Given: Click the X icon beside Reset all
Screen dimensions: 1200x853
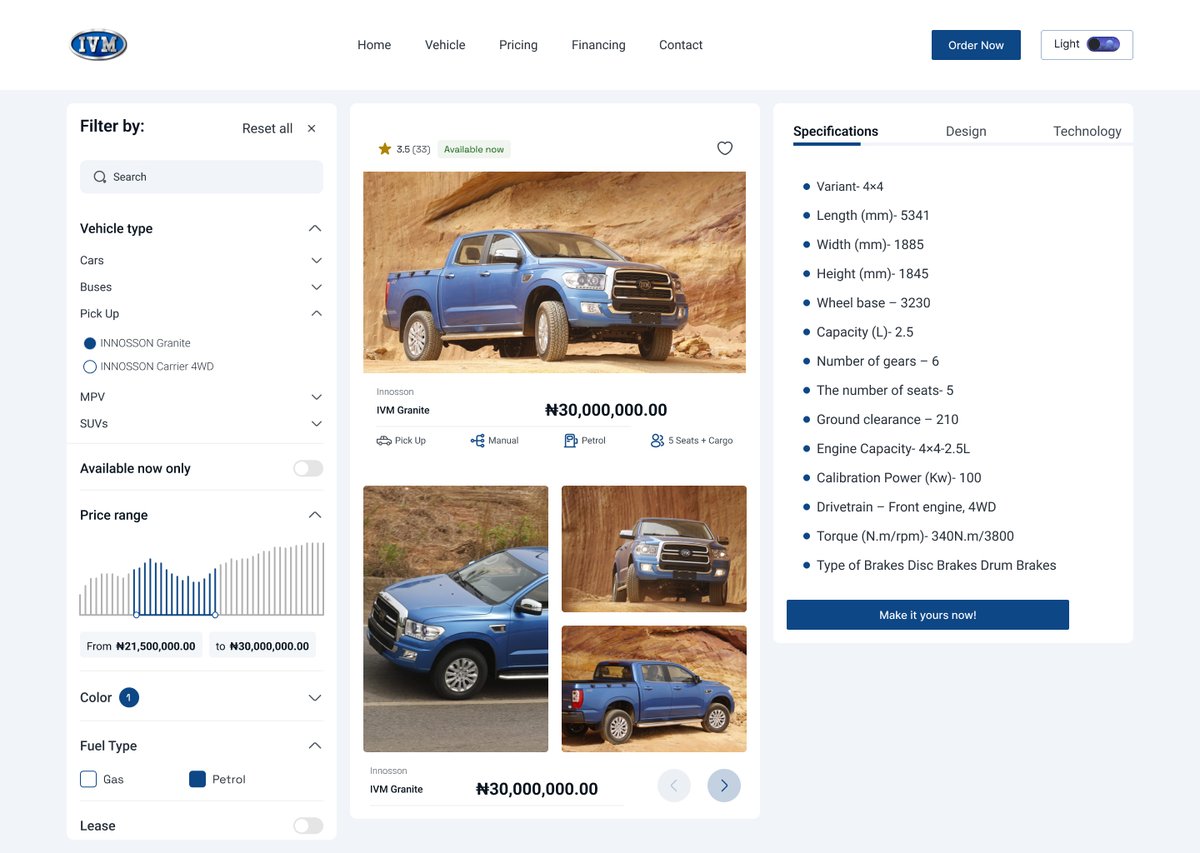Looking at the screenshot, I should [x=311, y=128].
